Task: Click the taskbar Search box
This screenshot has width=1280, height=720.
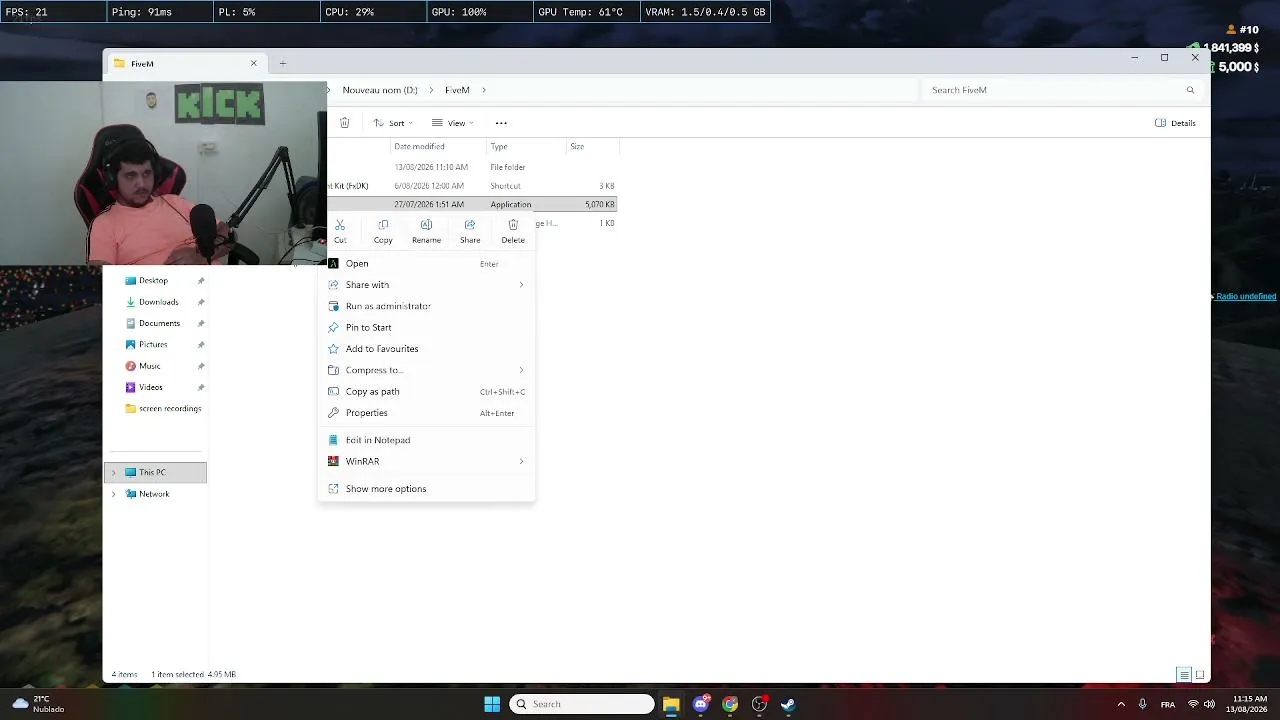Action: point(582,704)
